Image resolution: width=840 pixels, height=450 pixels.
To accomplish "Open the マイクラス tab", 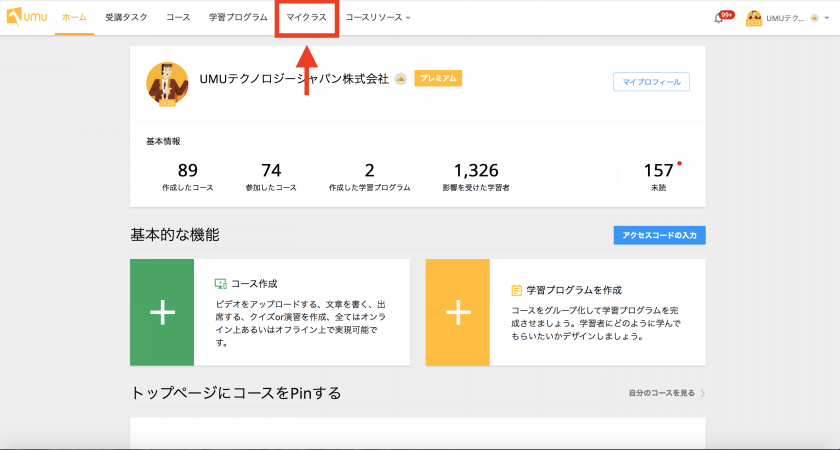I will pos(306,17).
